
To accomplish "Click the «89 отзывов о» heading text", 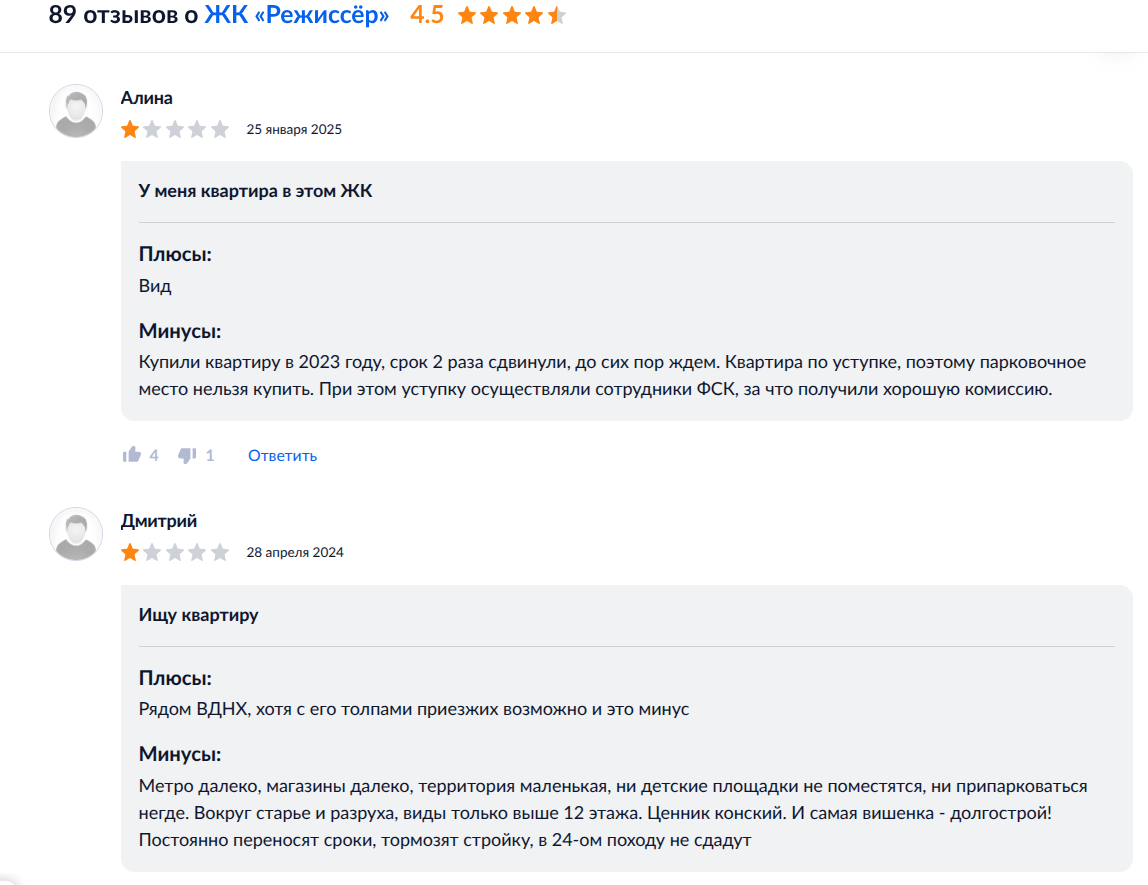I will tap(123, 16).
